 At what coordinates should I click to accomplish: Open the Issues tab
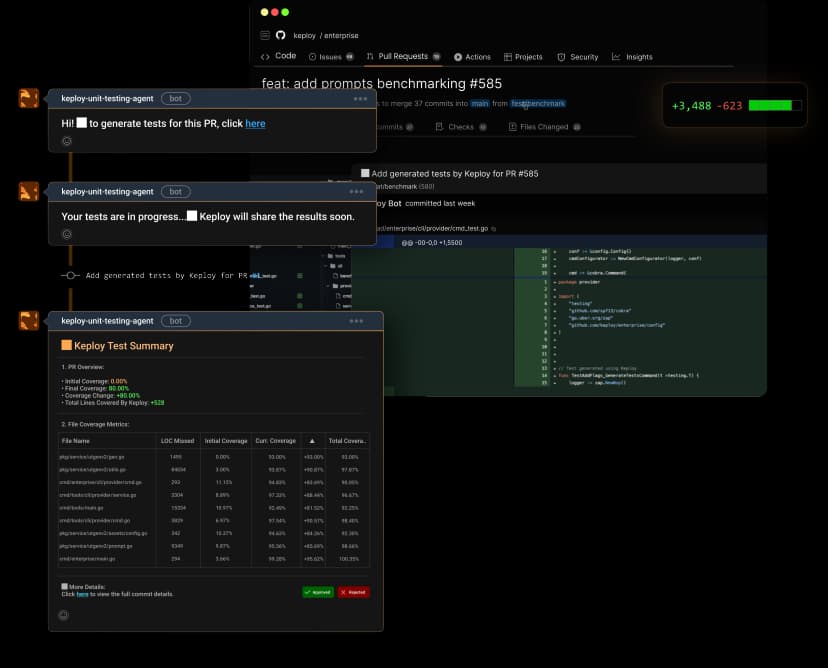(x=331, y=57)
